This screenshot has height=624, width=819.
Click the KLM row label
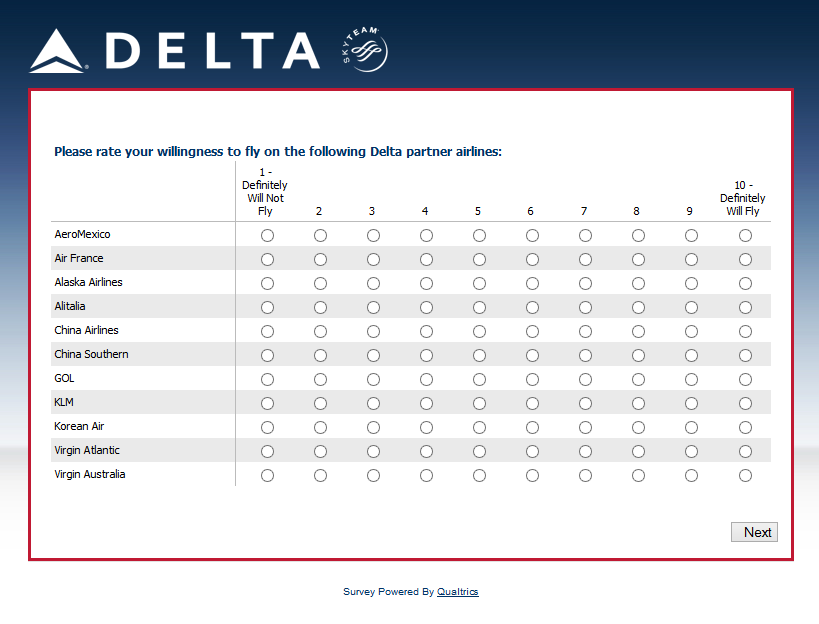64,402
